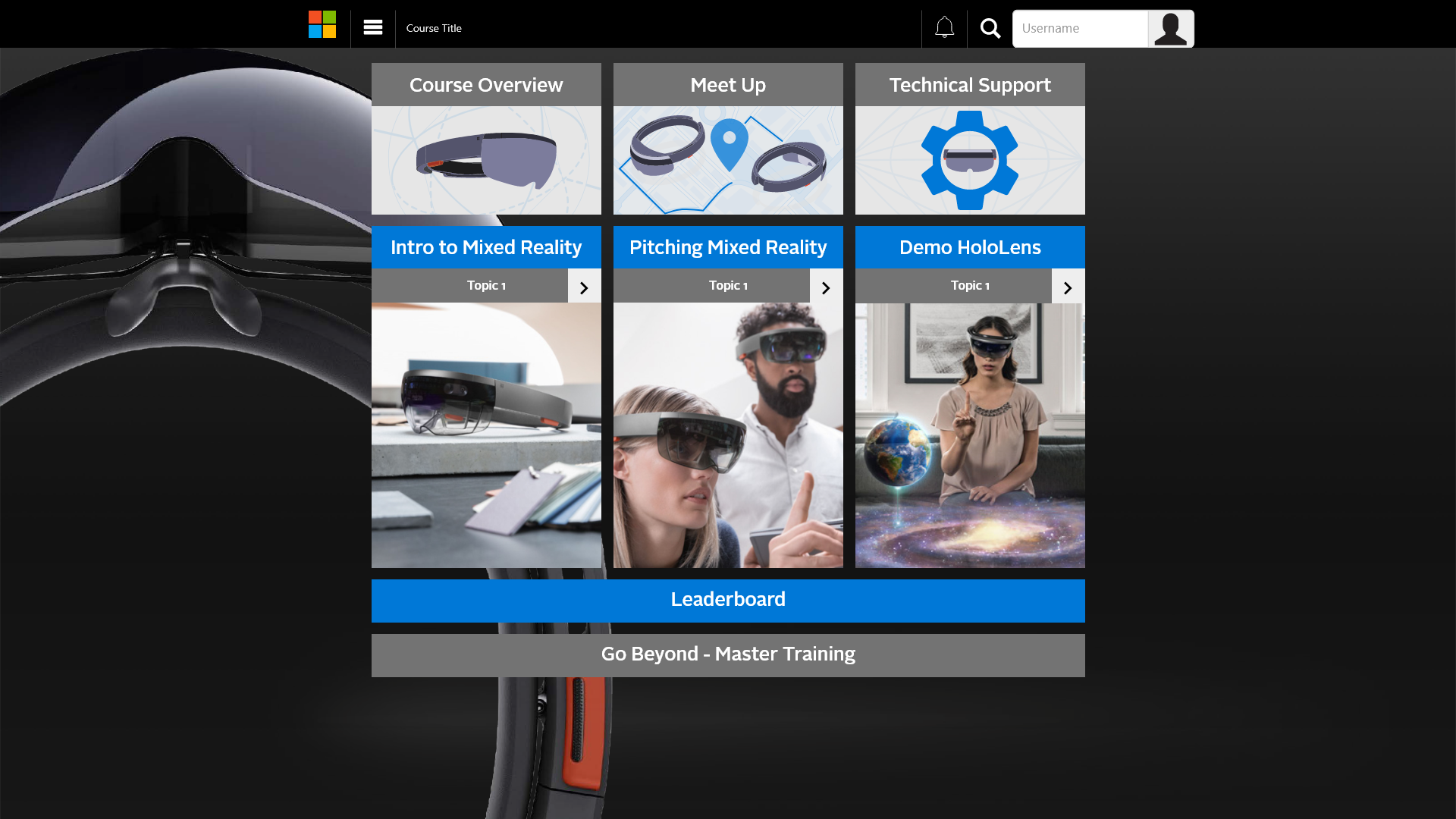
Task: Select Topic 1 under Demo HoloLens
Action: [954, 286]
